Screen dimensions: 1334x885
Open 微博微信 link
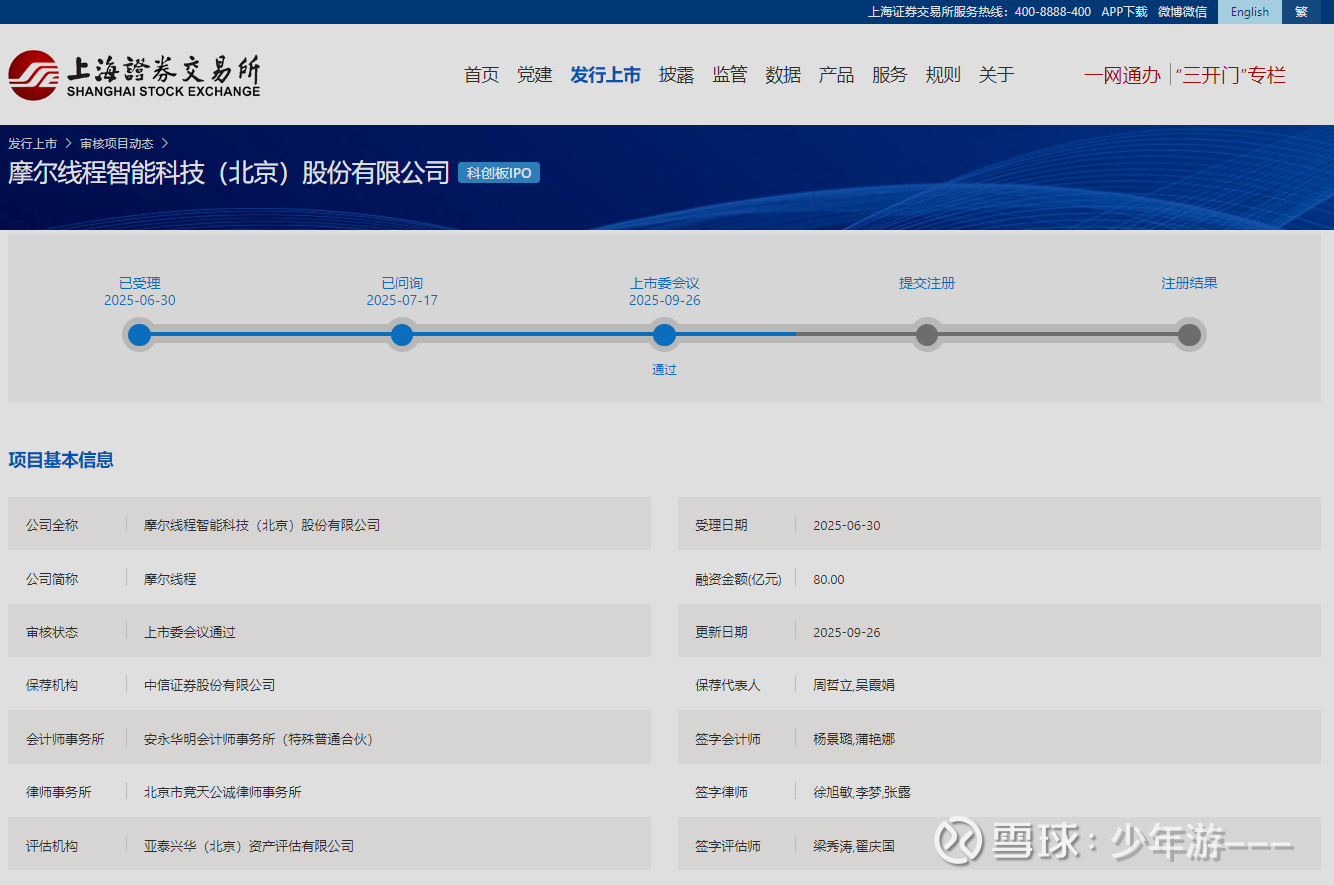pos(1182,12)
